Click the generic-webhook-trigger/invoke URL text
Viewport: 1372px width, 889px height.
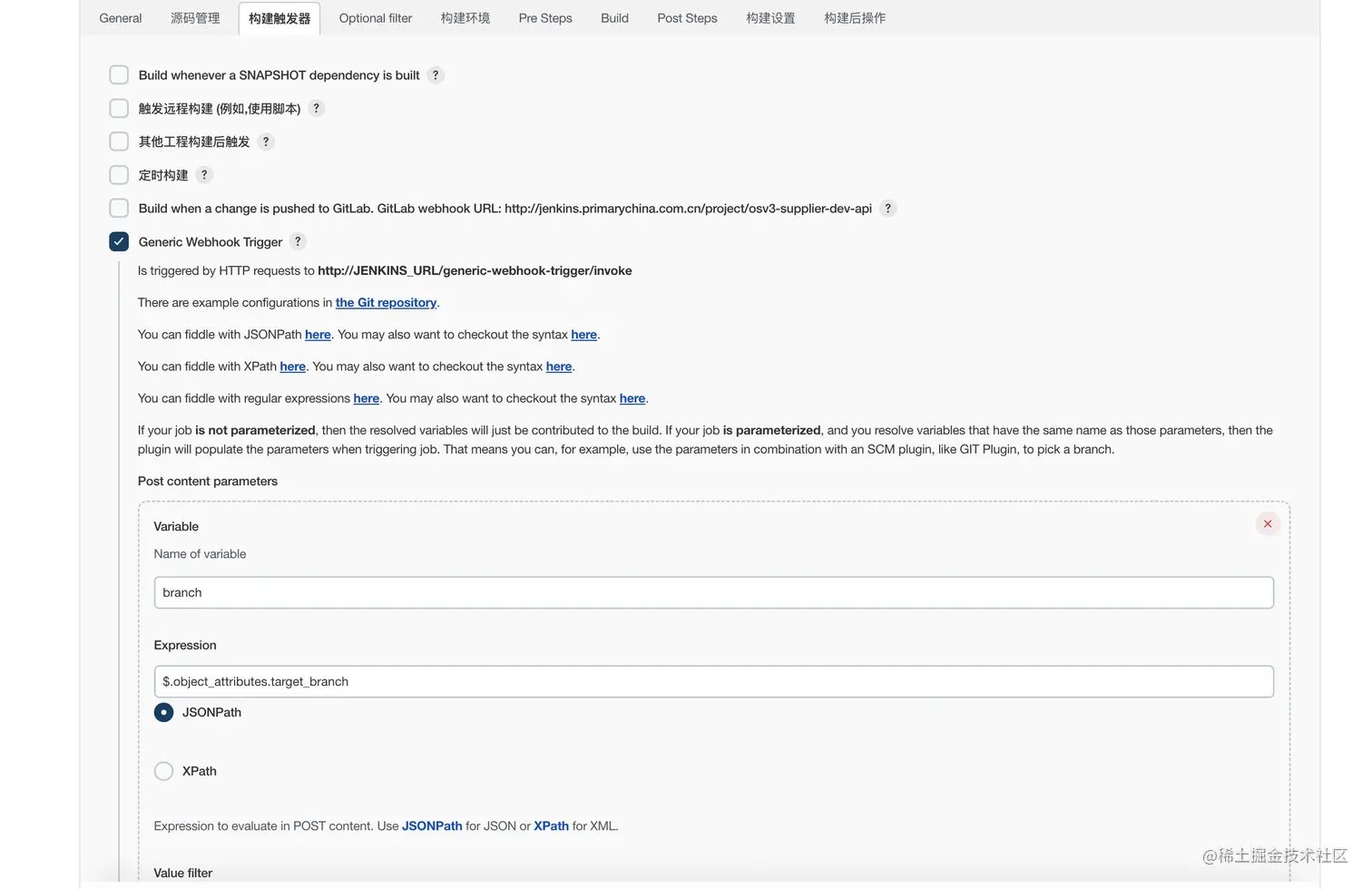pos(475,271)
